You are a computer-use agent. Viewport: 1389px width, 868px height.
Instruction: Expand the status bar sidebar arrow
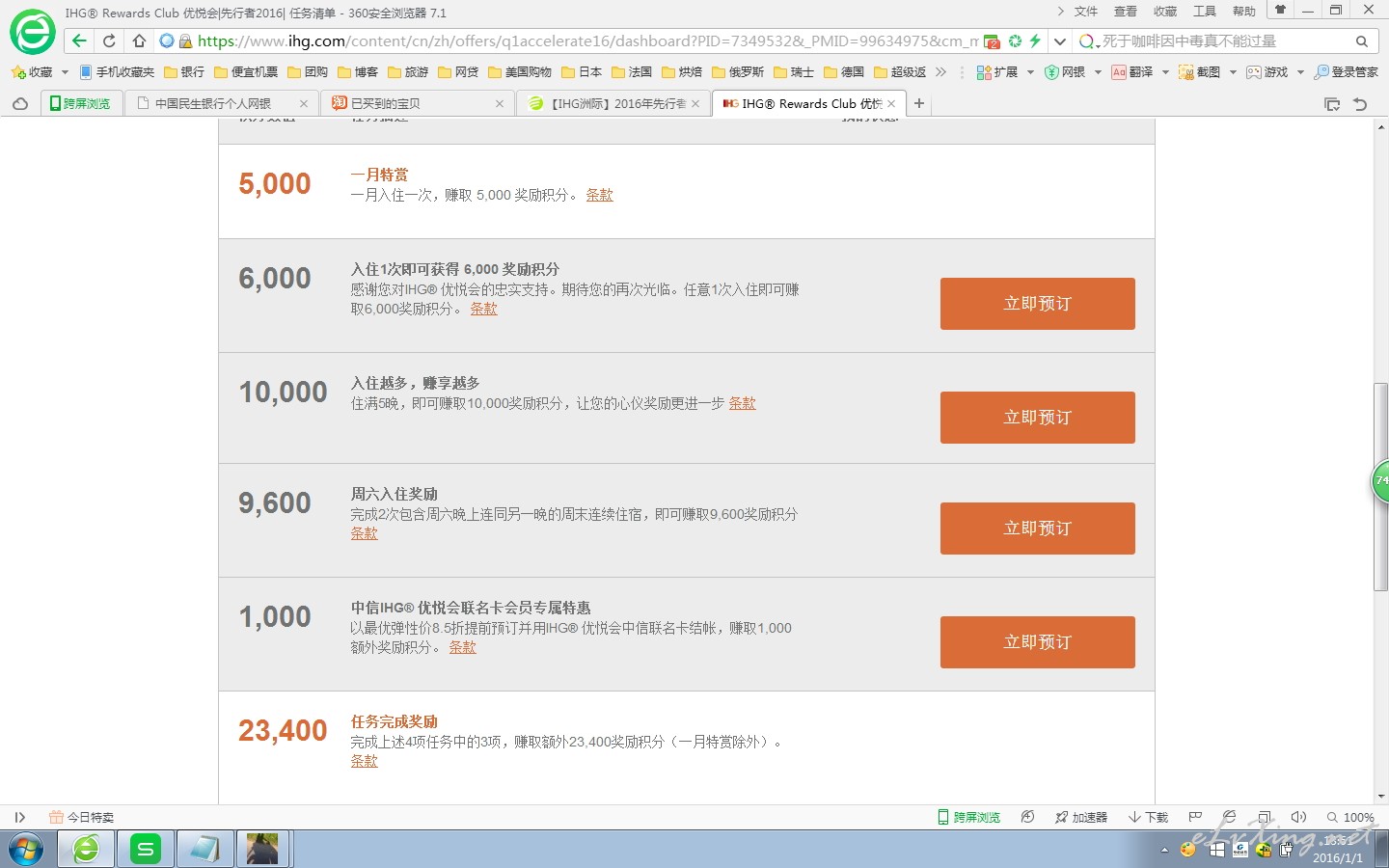(19, 817)
